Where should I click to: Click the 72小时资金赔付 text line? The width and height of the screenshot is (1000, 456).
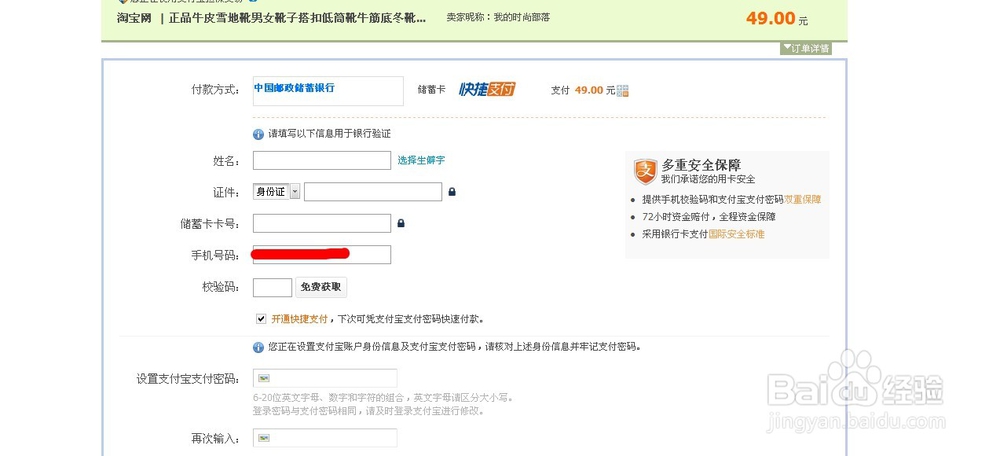pyautogui.click(x=709, y=217)
